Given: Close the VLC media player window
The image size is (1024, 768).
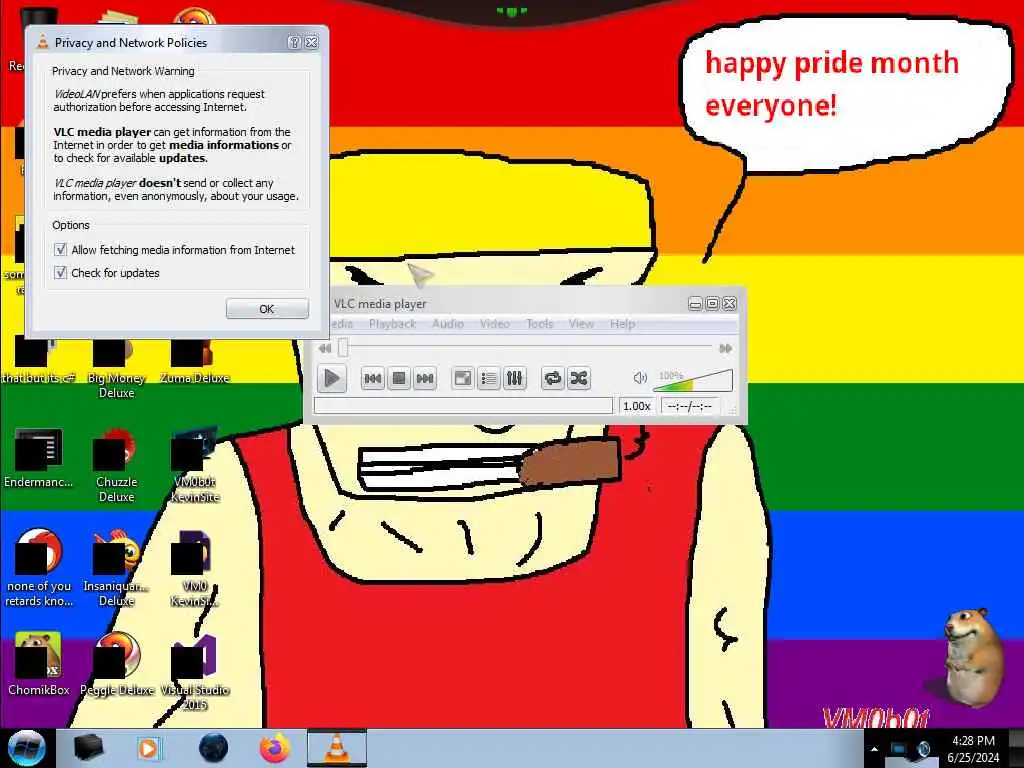Looking at the screenshot, I should (730, 304).
